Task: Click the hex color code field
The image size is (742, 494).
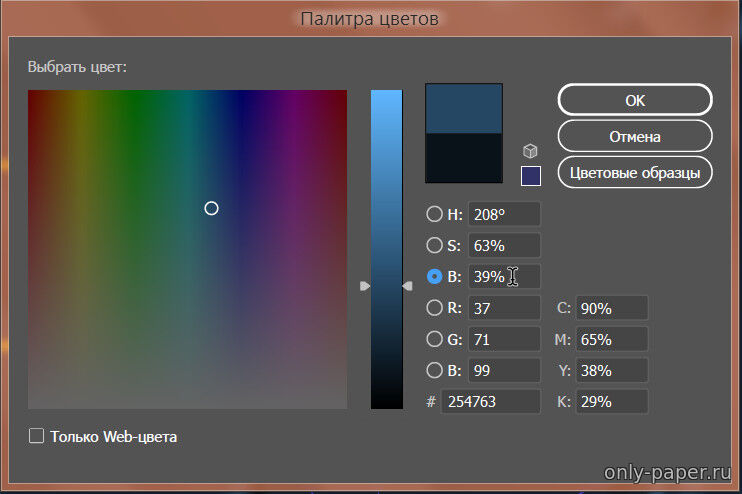Action: [490, 402]
